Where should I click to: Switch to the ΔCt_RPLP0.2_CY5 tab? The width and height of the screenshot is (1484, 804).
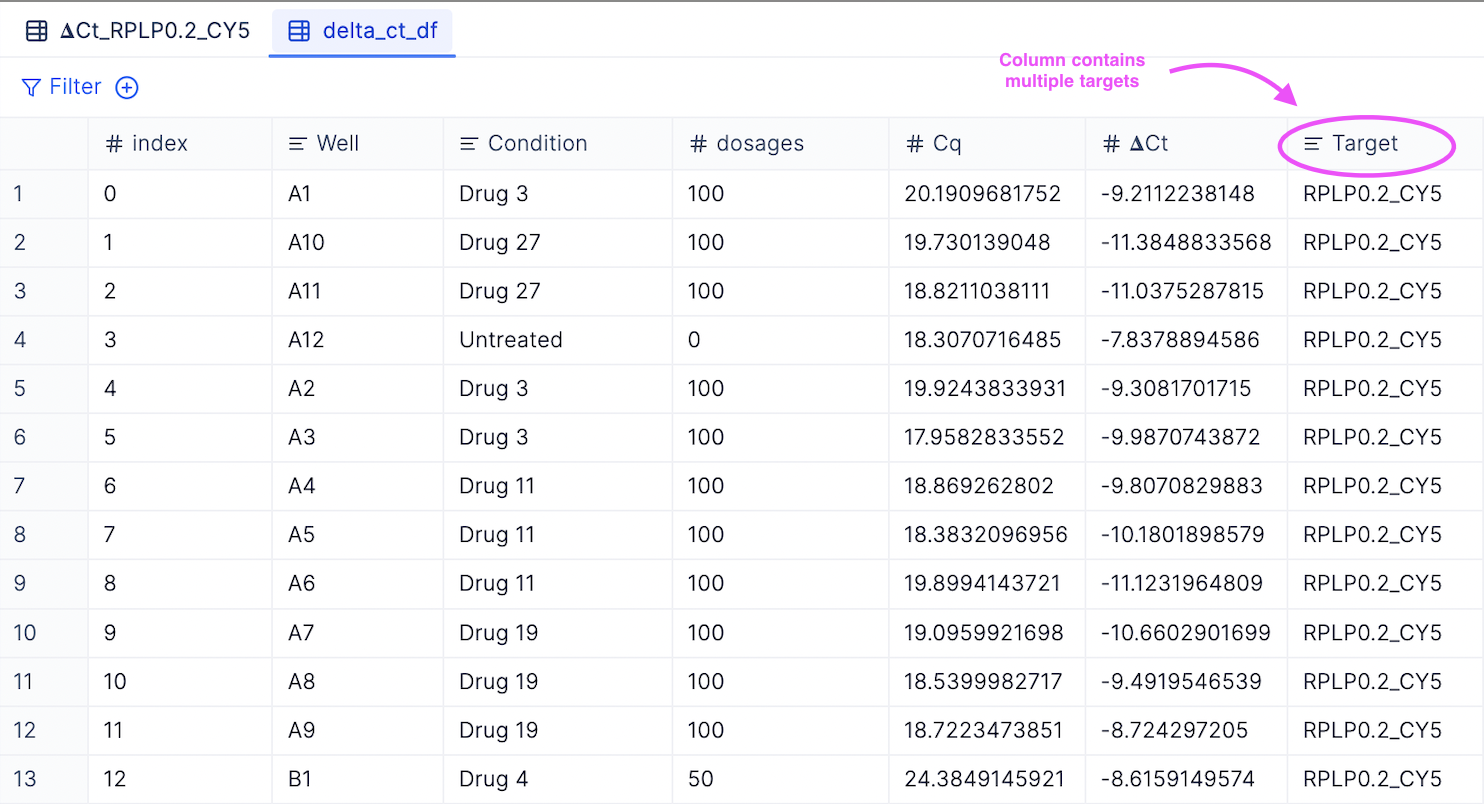[x=137, y=31]
